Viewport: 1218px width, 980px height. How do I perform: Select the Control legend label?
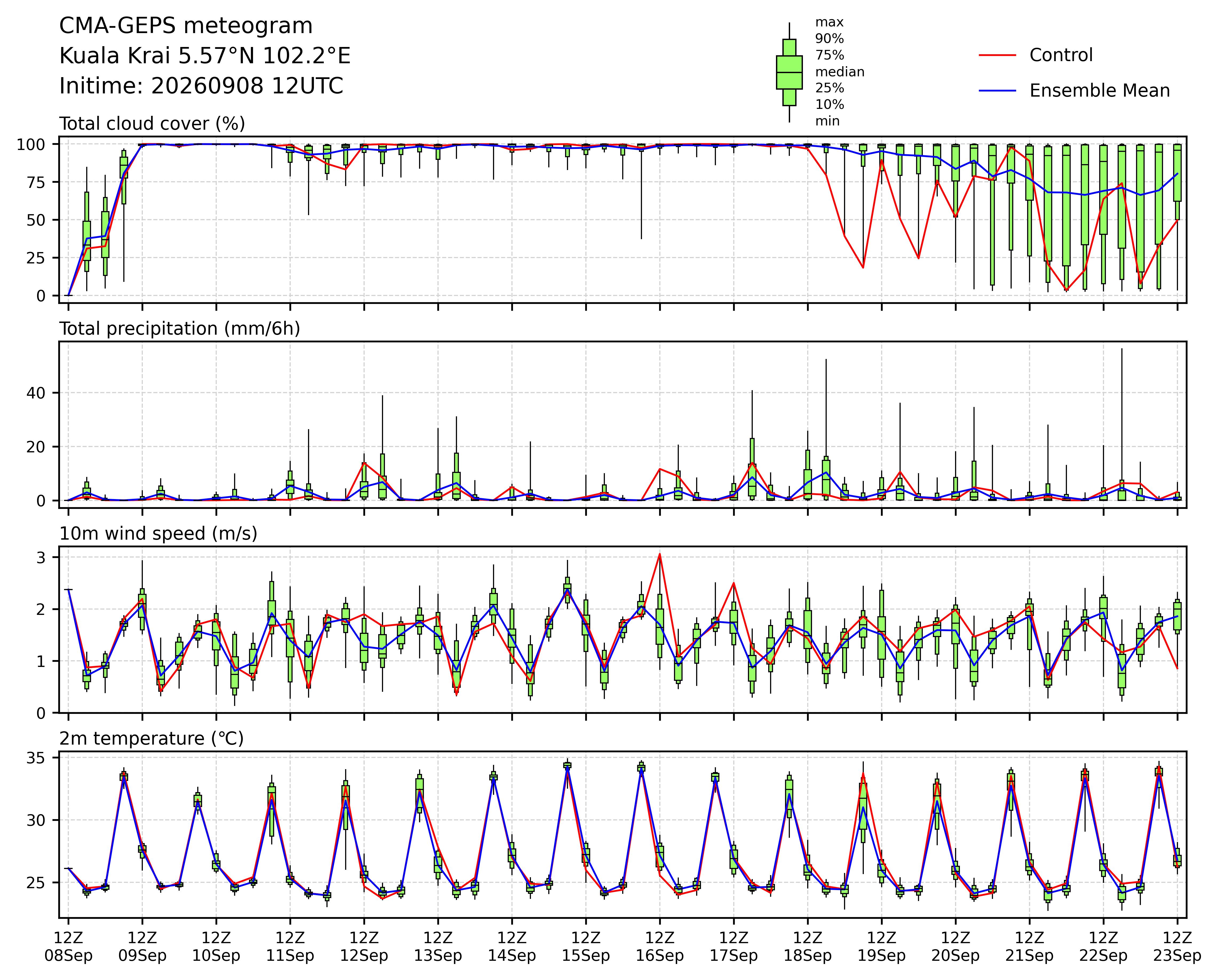click(x=1061, y=55)
